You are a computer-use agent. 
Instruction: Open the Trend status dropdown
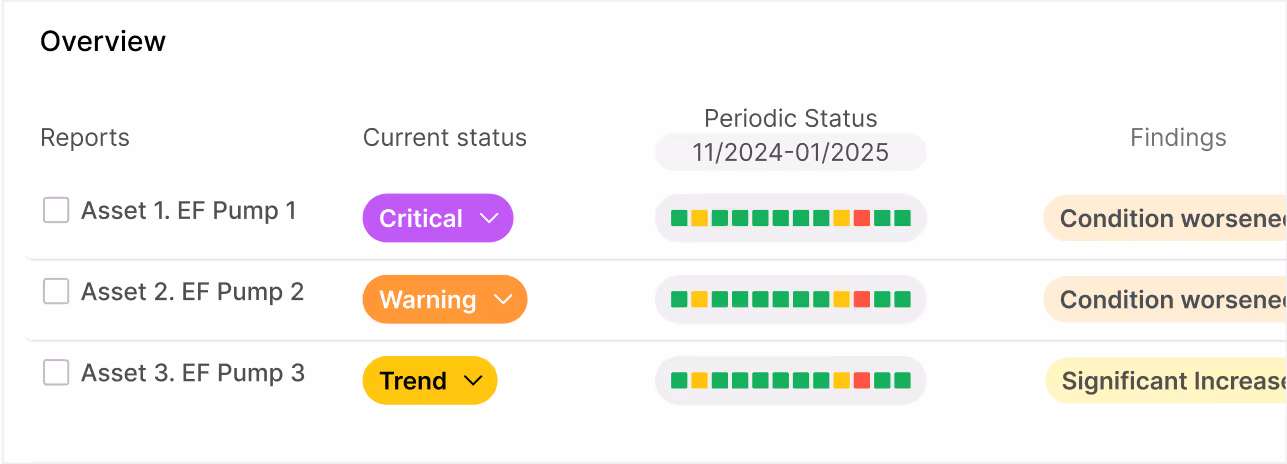(430, 380)
